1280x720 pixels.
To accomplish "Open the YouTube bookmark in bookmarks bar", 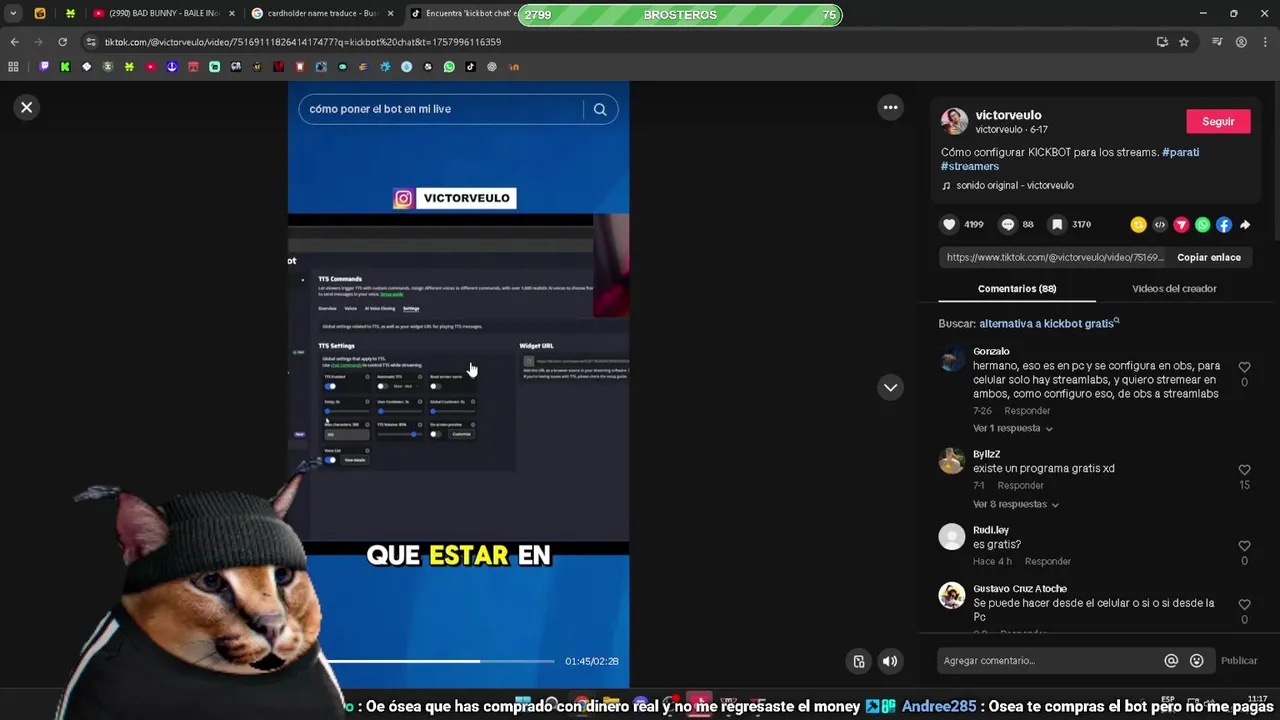I will point(150,67).
